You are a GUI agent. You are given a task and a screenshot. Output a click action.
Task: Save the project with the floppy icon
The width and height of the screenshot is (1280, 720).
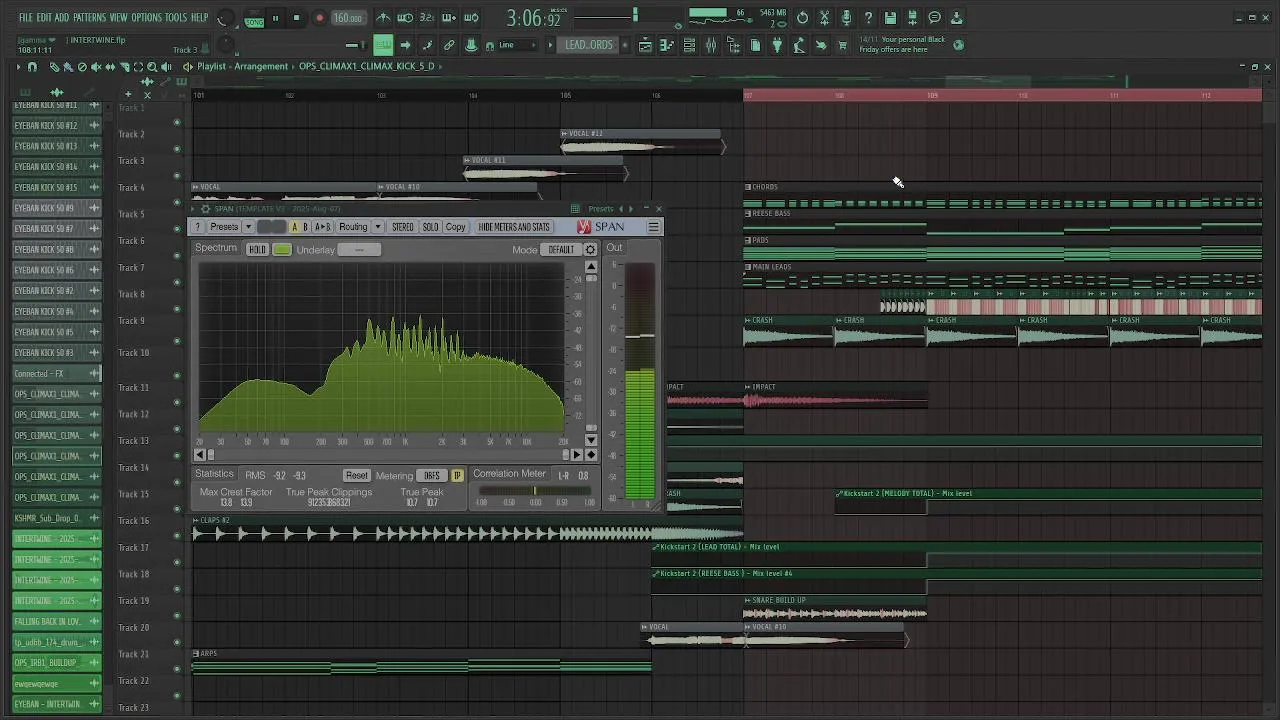[x=890, y=17]
